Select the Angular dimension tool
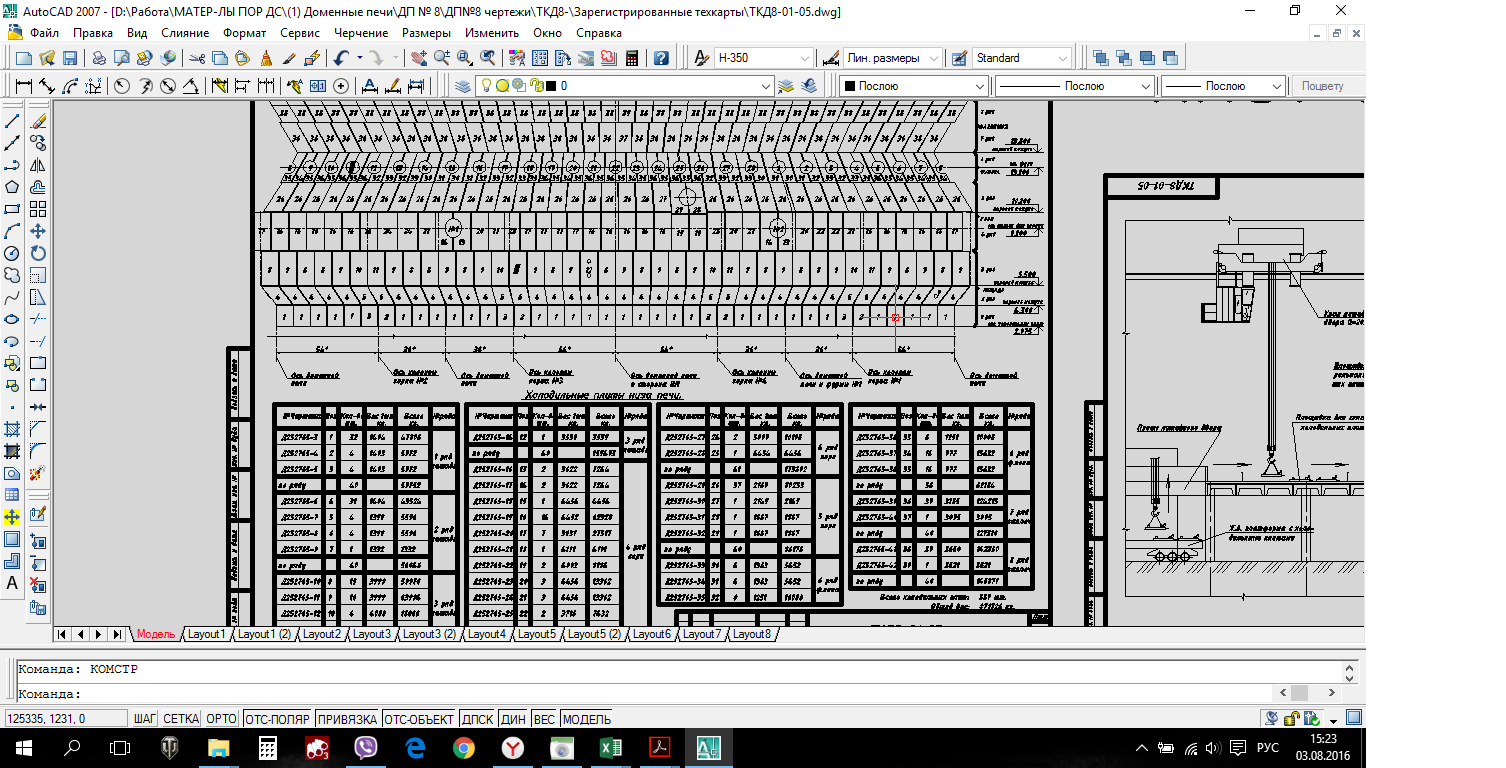 [x=191, y=86]
